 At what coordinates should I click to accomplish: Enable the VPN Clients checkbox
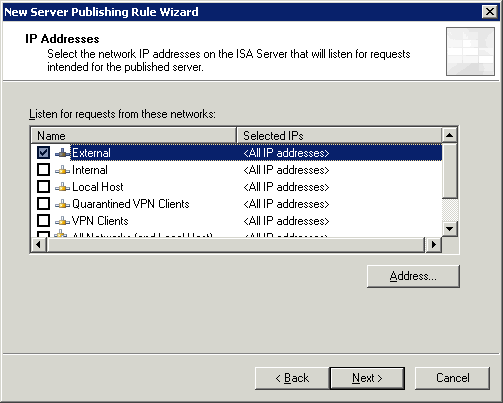[x=43, y=221]
